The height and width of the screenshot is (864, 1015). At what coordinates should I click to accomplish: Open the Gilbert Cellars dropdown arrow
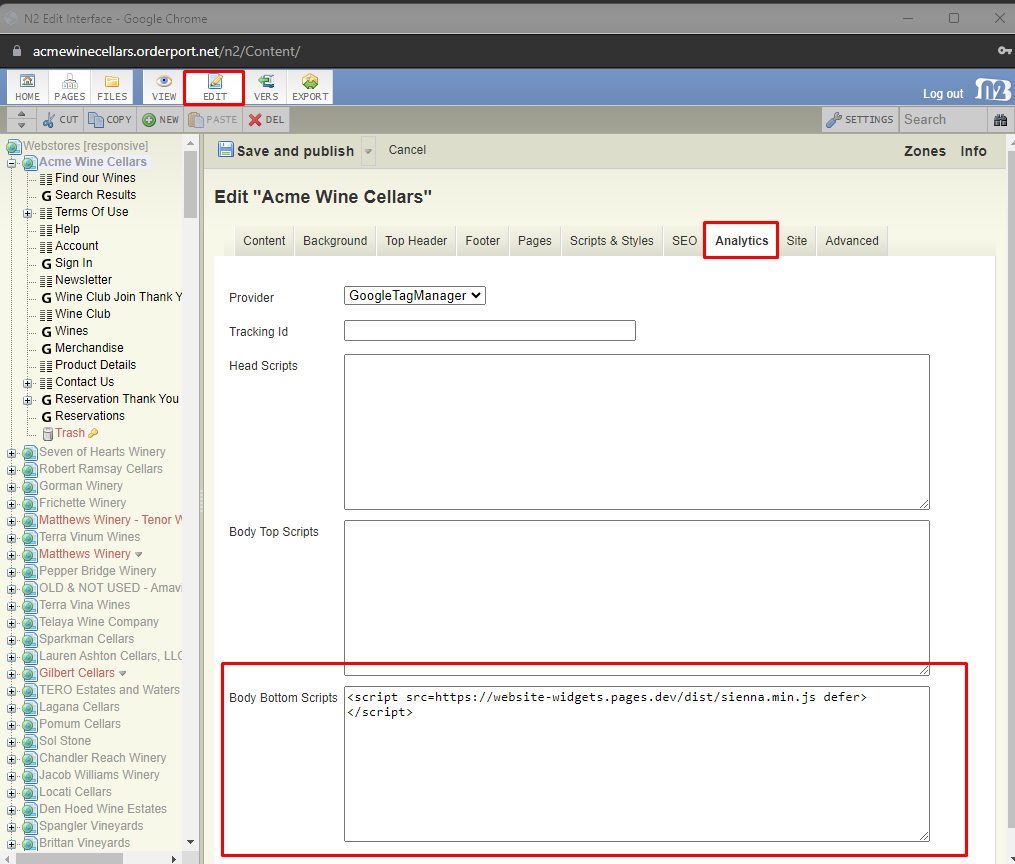[122, 674]
